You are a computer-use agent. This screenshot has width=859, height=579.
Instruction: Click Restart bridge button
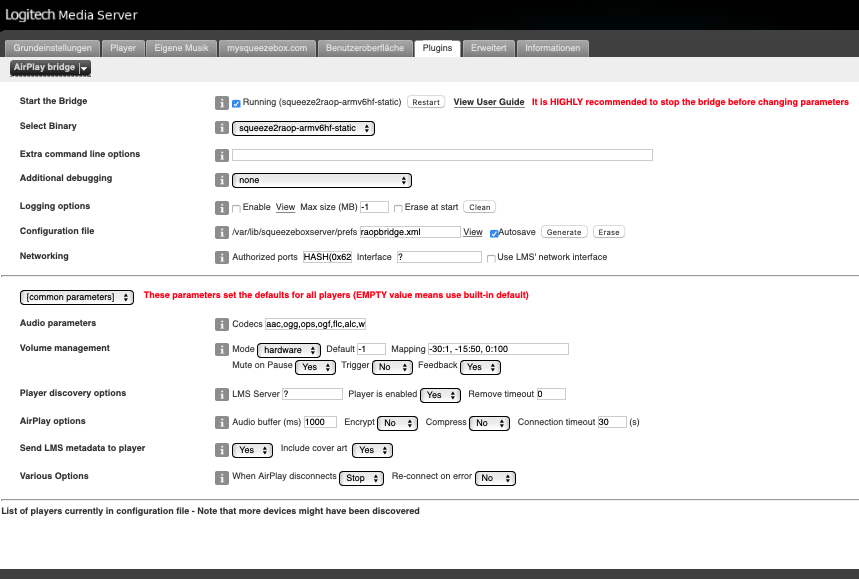click(x=426, y=102)
